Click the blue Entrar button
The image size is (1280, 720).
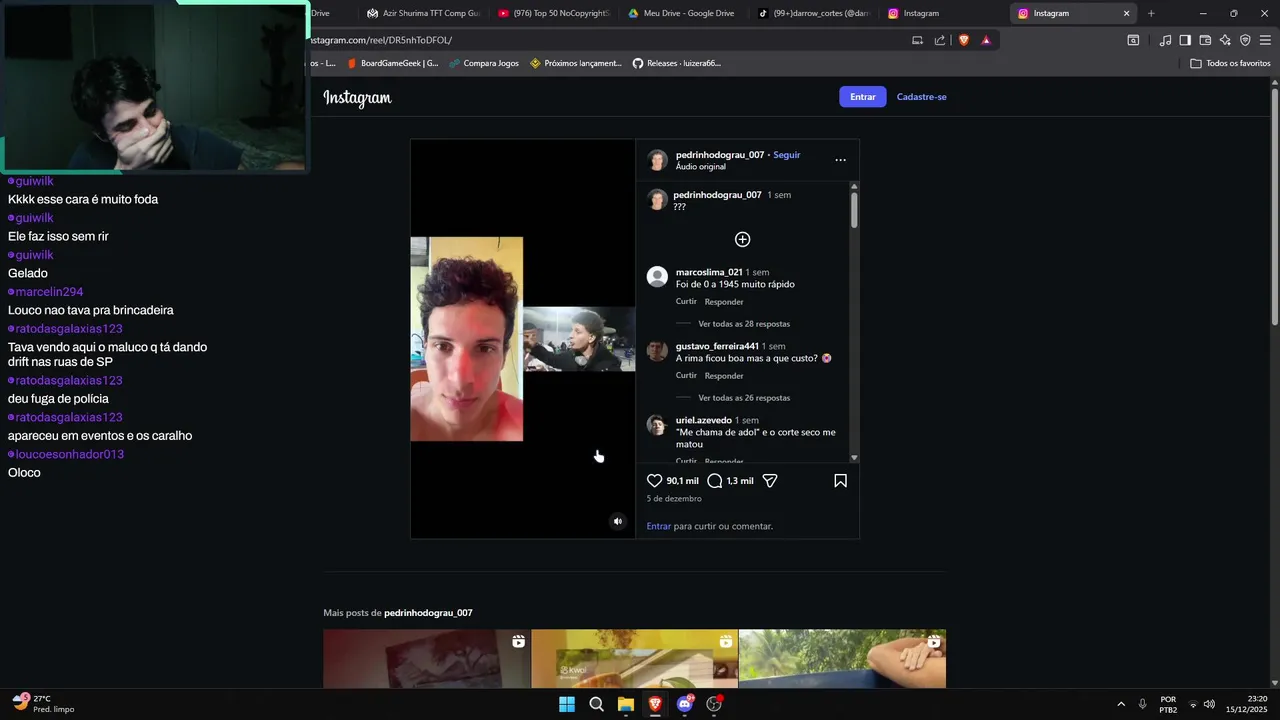pos(862,97)
